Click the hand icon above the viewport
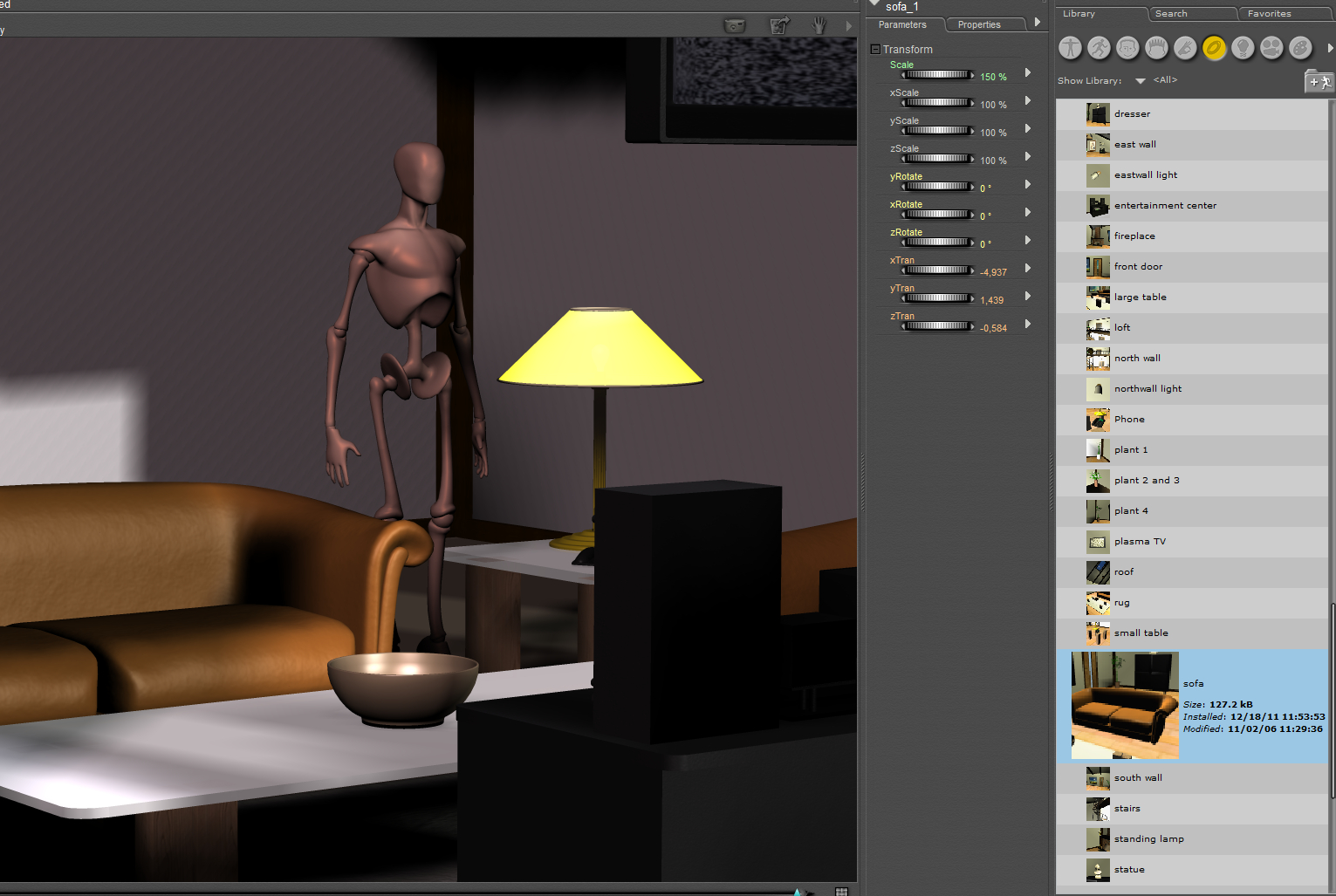This screenshot has height=896, width=1336. pos(819,25)
